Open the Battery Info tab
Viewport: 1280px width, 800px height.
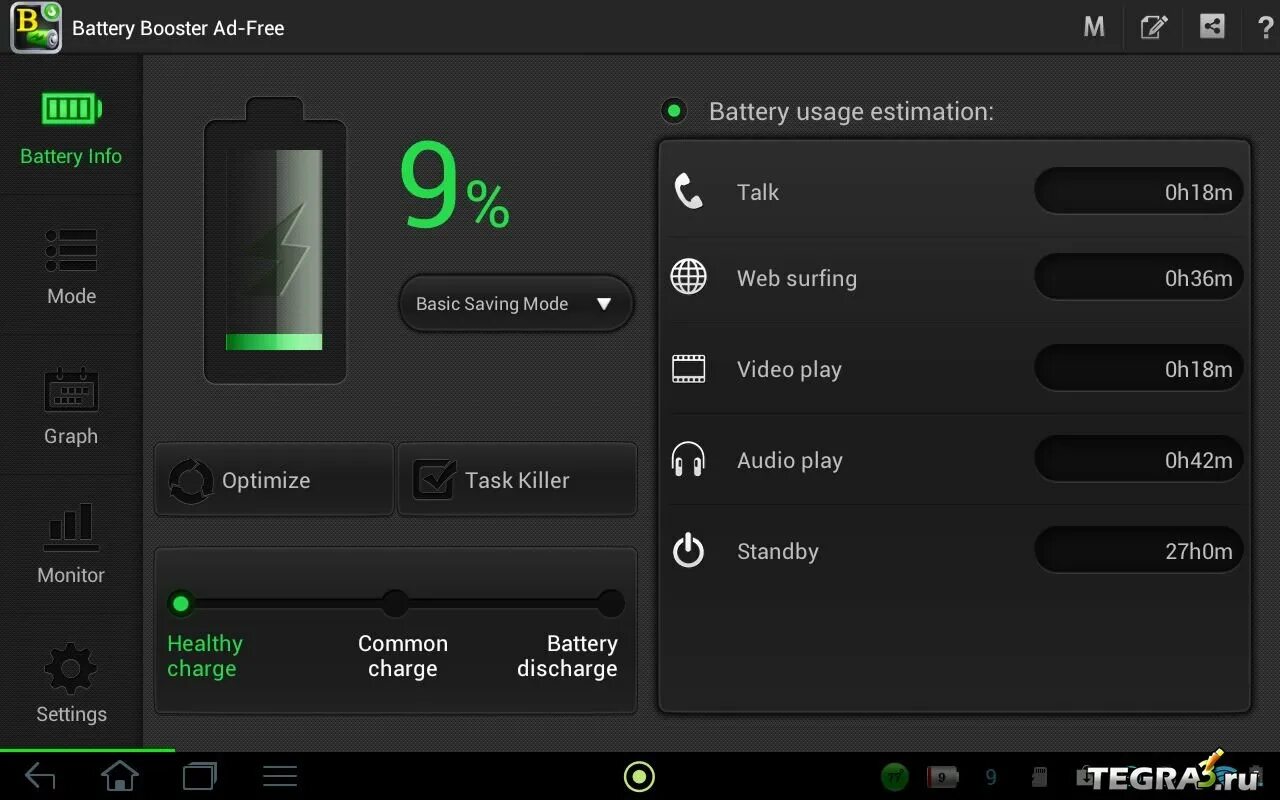[71, 128]
